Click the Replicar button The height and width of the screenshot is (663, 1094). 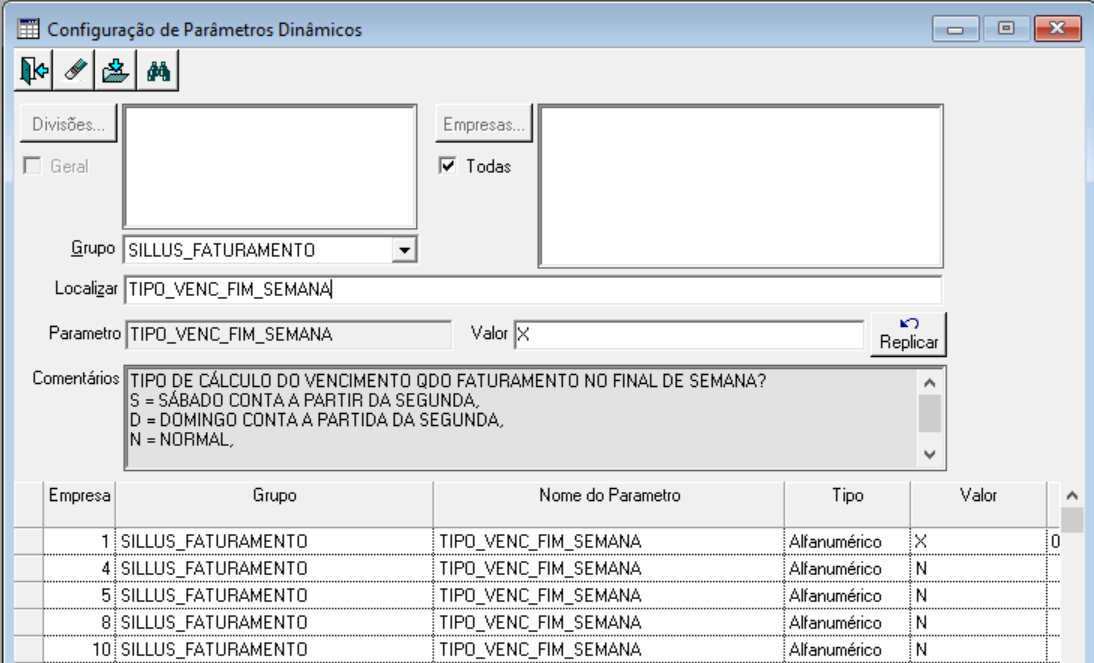pyautogui.click(x=908, y=334)
